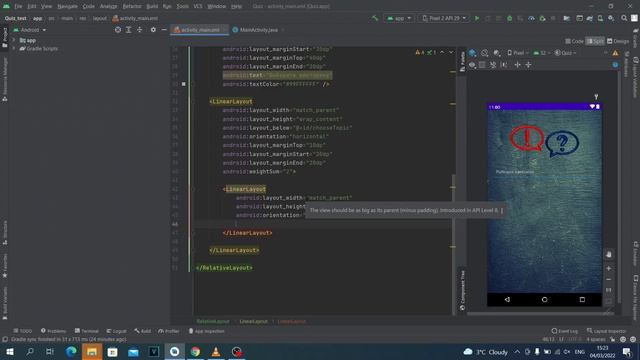Click Expand All icon in Project panel
The image size is (640, 360).
coord(129,30)
